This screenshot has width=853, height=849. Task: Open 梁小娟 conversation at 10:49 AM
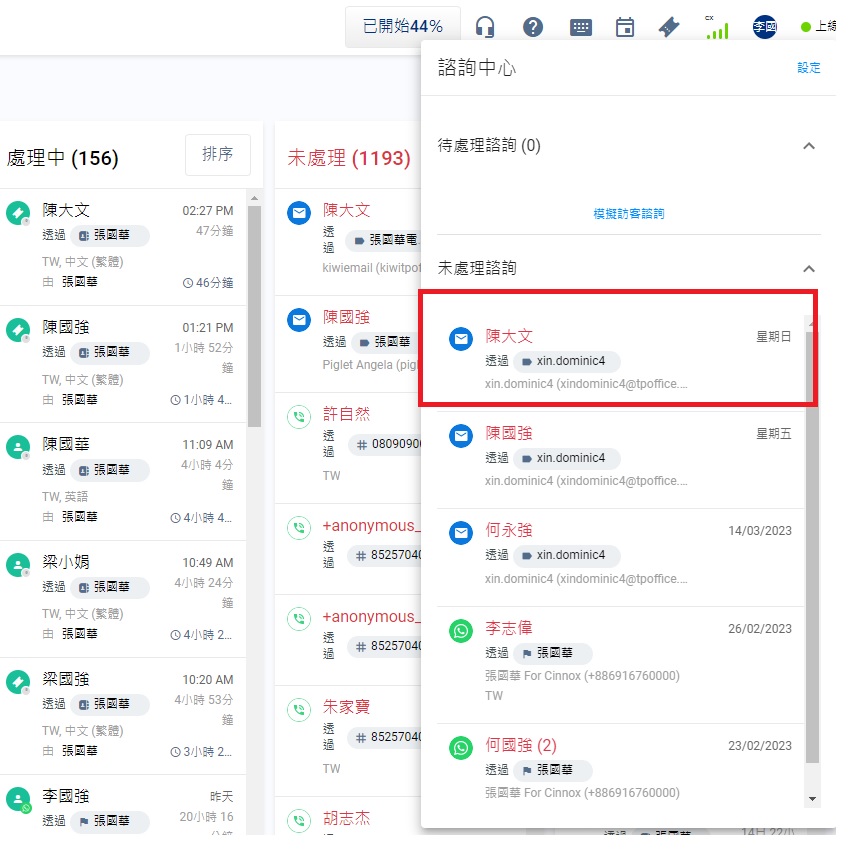[123, 599]
